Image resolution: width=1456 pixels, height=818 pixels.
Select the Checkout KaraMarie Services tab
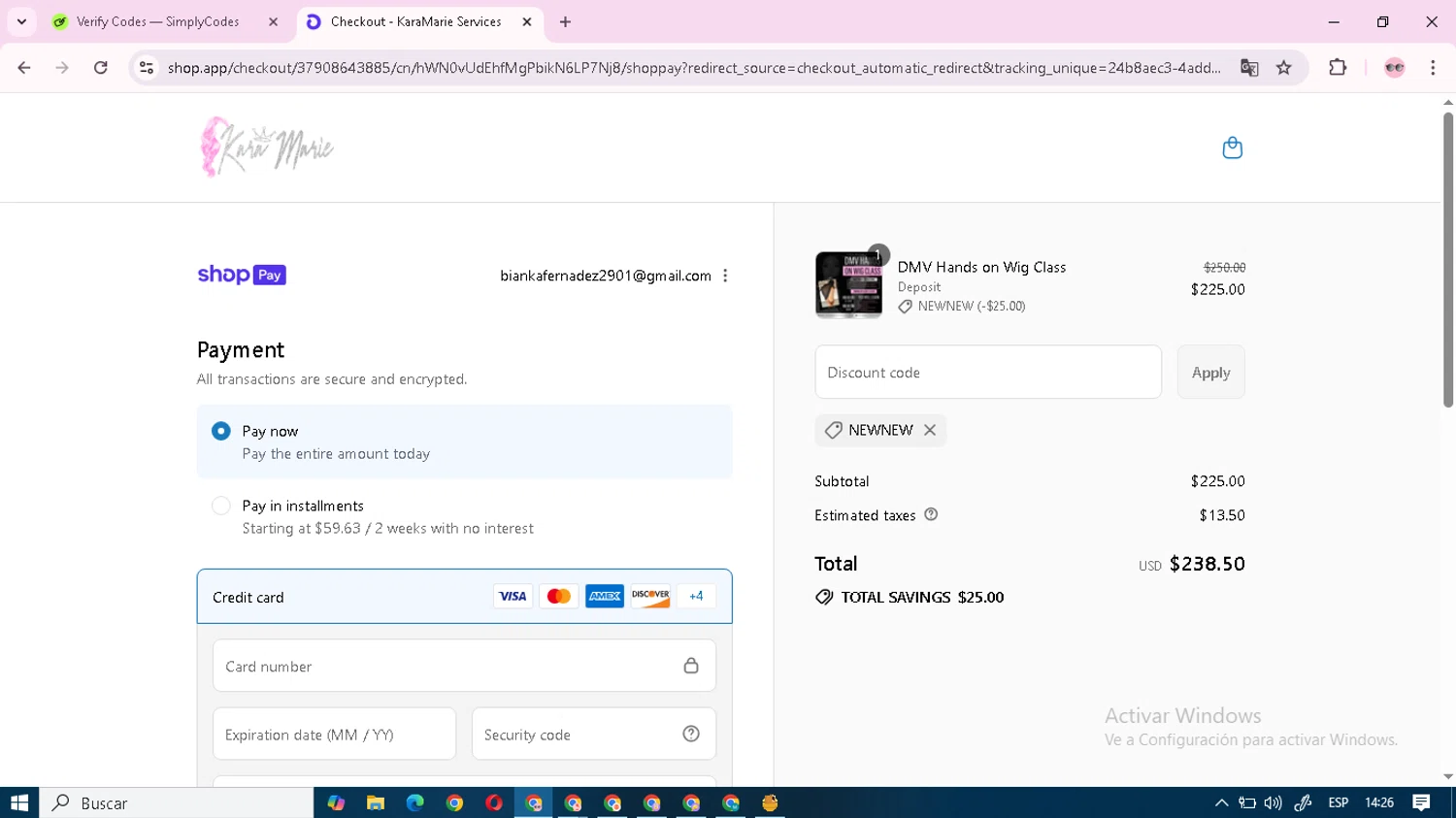tap(415, 21)
